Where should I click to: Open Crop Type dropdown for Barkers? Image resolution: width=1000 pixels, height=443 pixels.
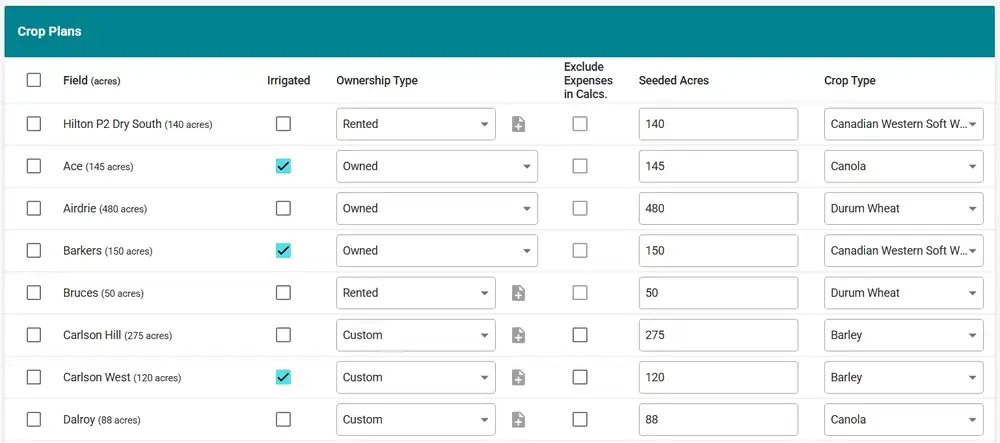[x=904, y=251]
